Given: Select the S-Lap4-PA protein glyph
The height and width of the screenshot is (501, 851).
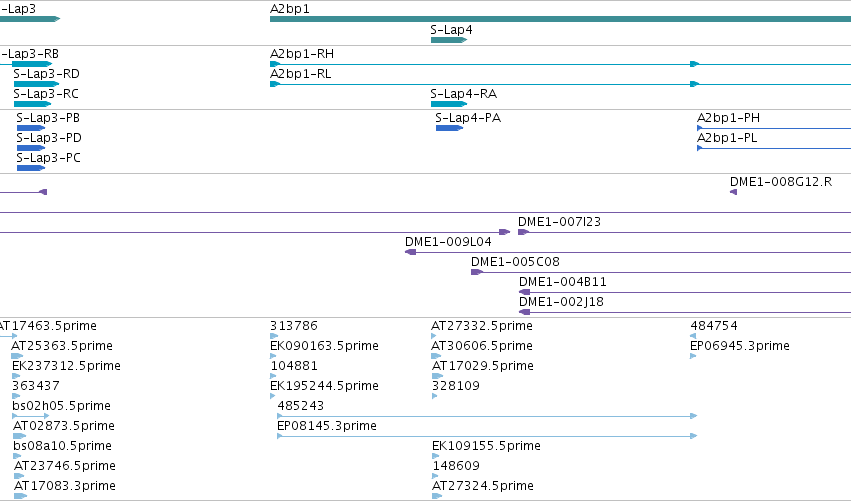Looking at the screenshot, I should pyautogui.click(x=449, y=128).
